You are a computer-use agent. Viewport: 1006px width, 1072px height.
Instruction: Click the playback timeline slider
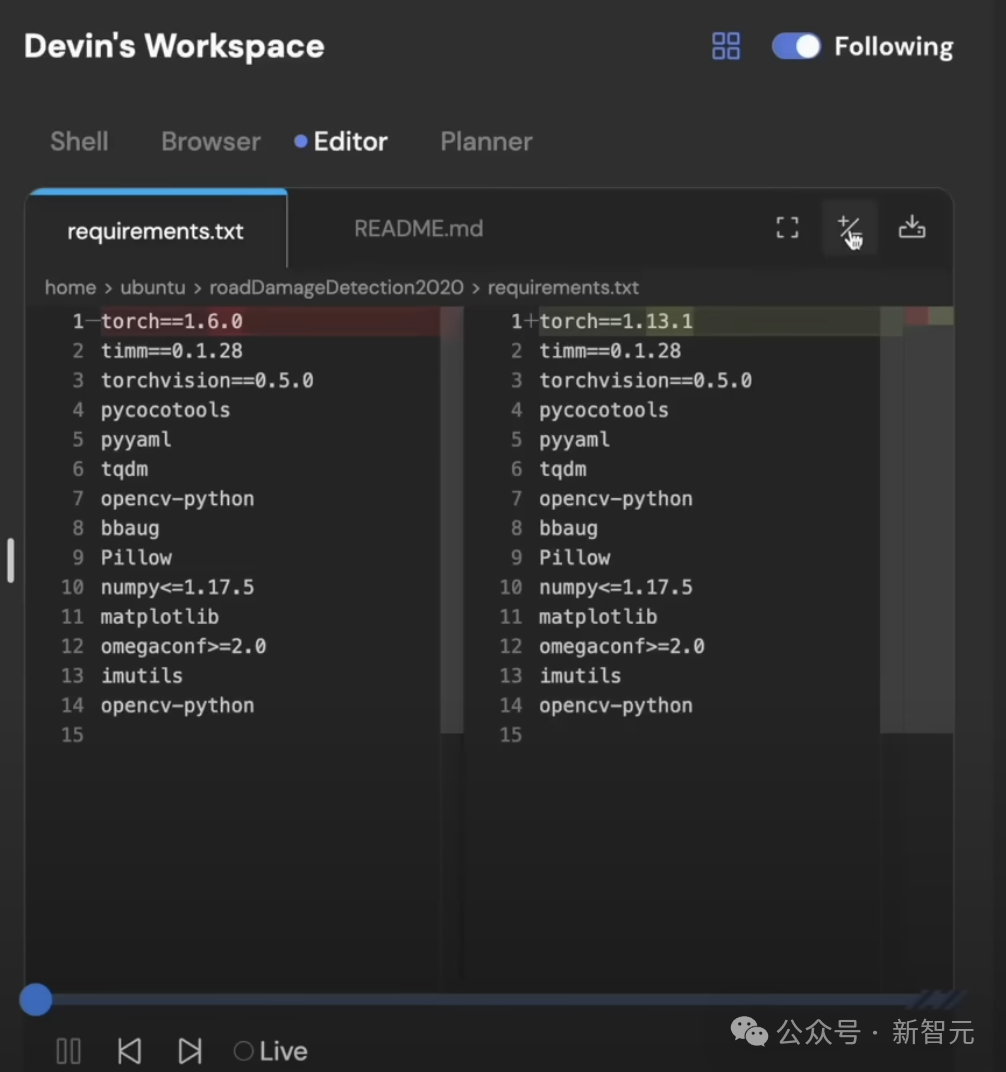pos(36,999)
